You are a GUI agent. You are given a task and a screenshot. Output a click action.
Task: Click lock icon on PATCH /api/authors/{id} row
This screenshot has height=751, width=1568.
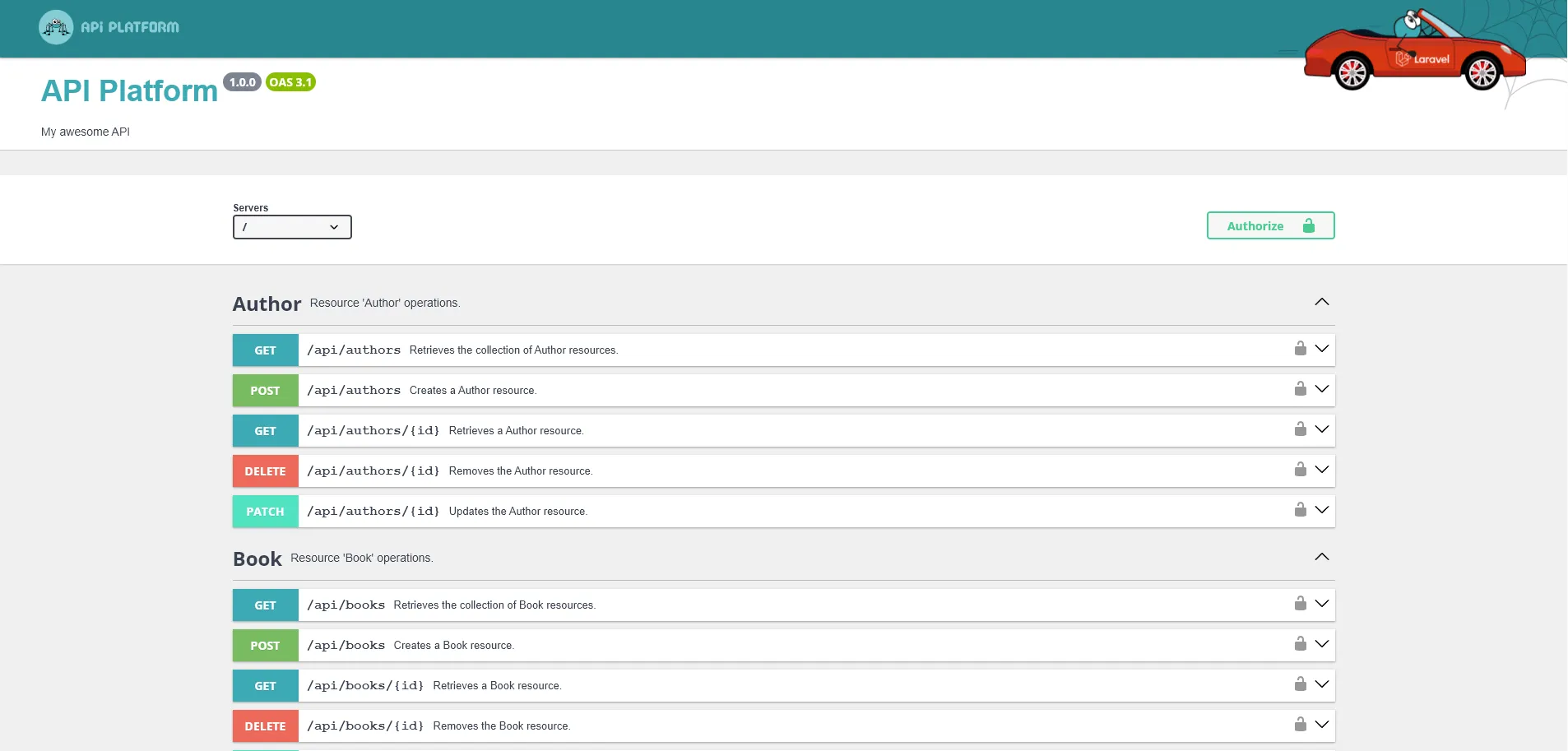coord(1300,510)
